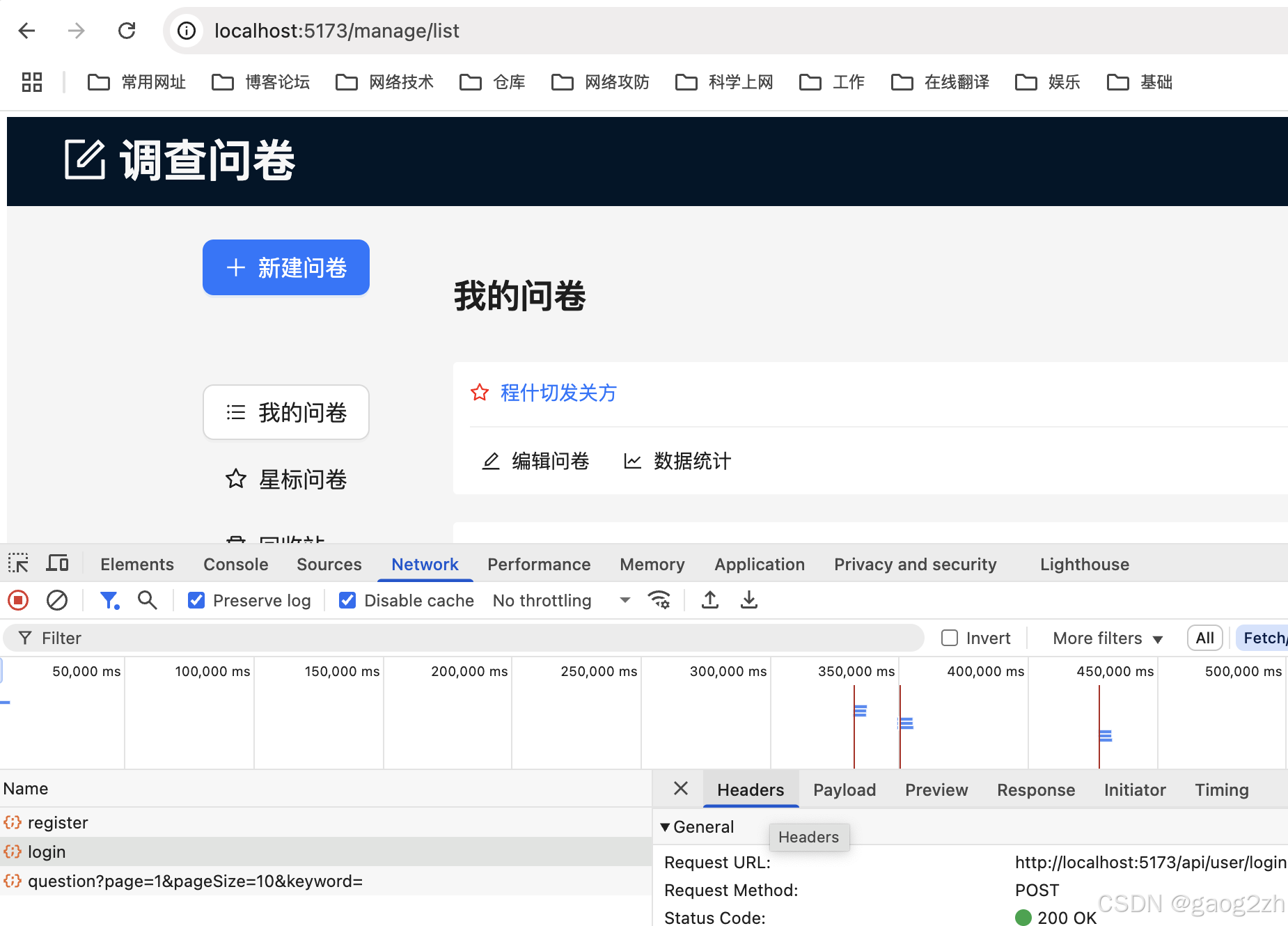Select the login request row
This screenshot has width=1288, height=926.
(326, 852)
